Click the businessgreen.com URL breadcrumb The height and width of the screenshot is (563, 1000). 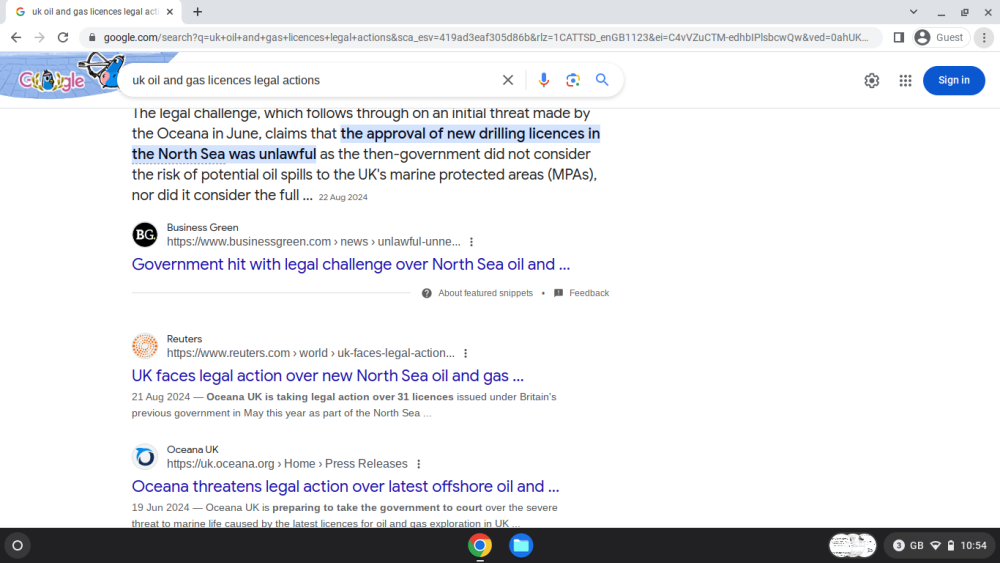point(313,242)
